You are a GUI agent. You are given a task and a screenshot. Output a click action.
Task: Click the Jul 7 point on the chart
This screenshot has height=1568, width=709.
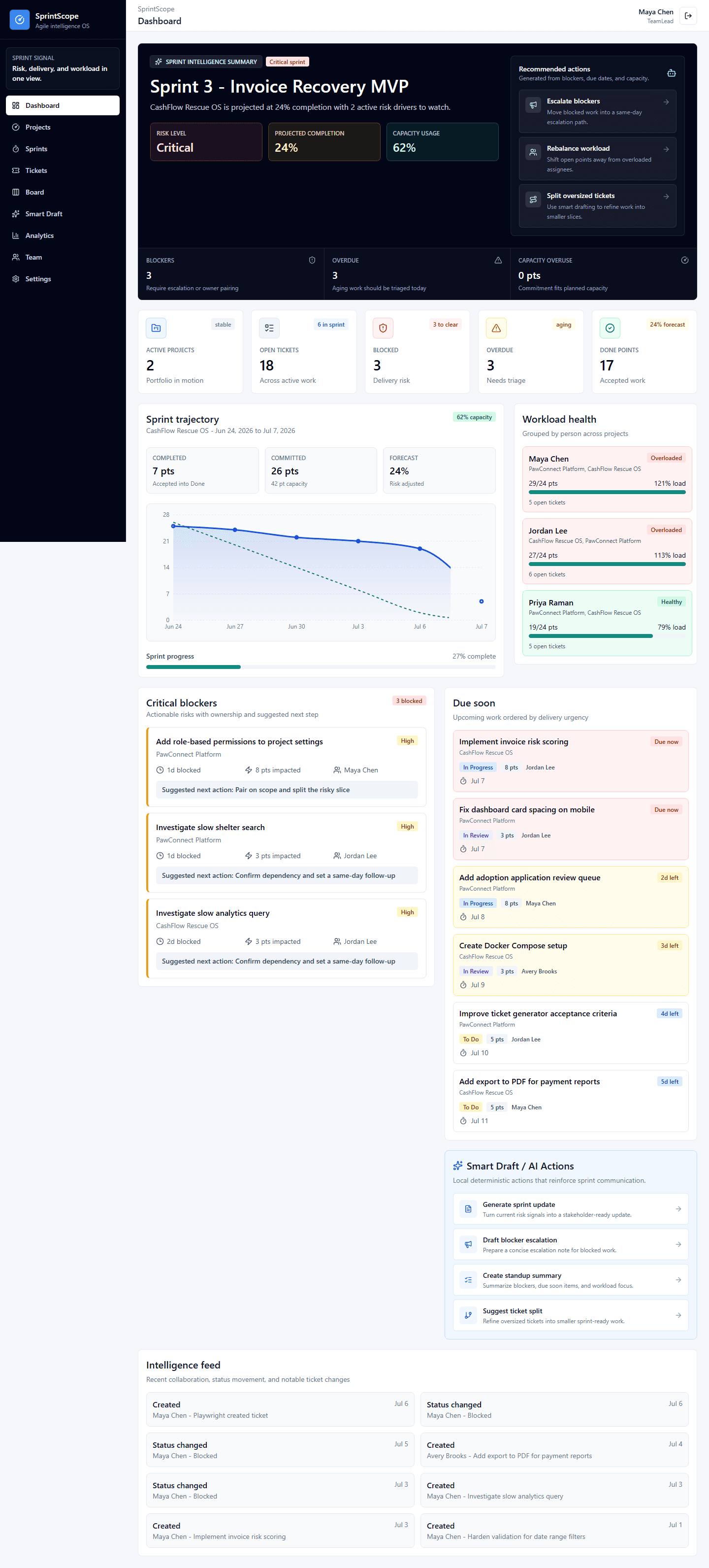[482, 601]
